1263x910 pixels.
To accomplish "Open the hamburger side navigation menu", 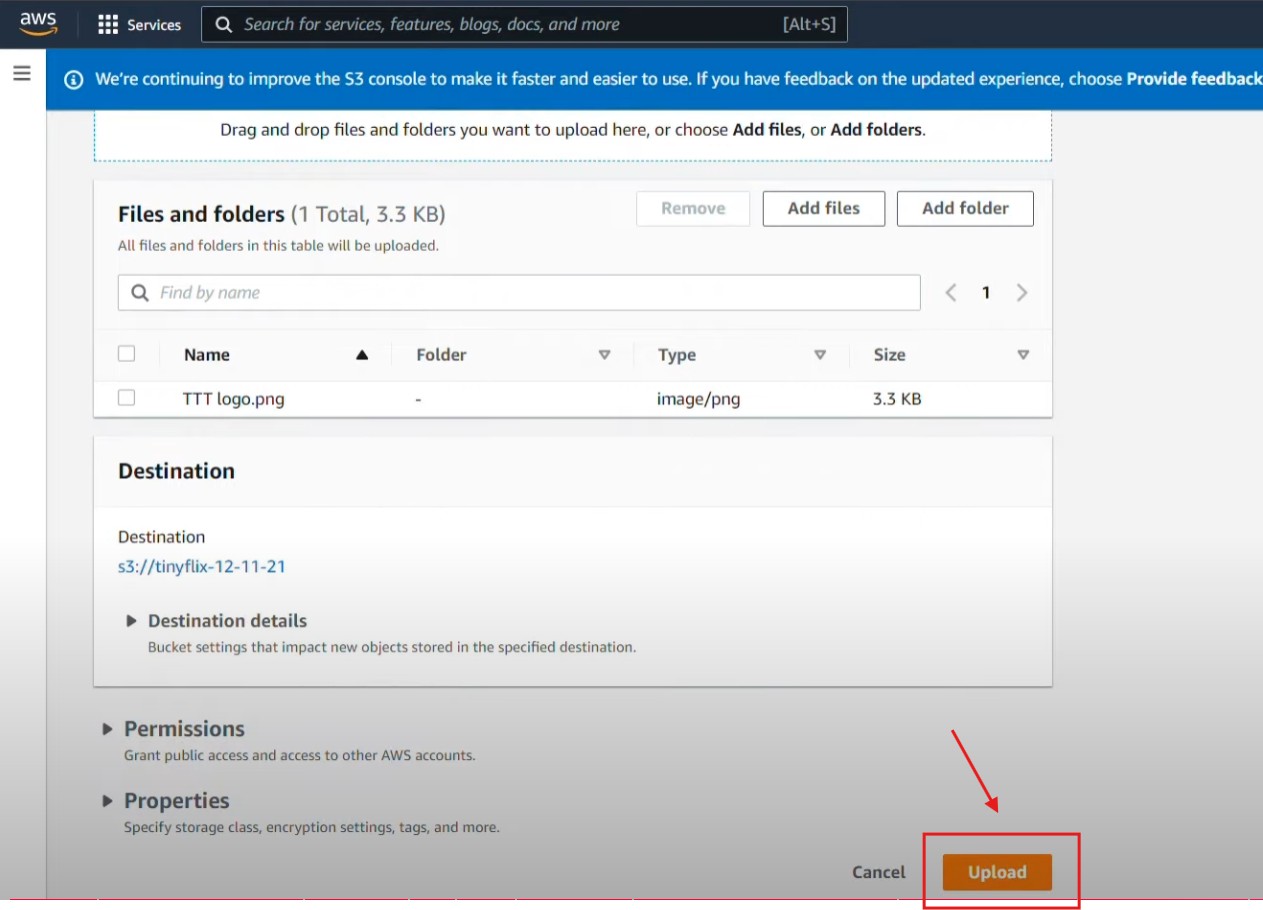I will coord(22,73).
